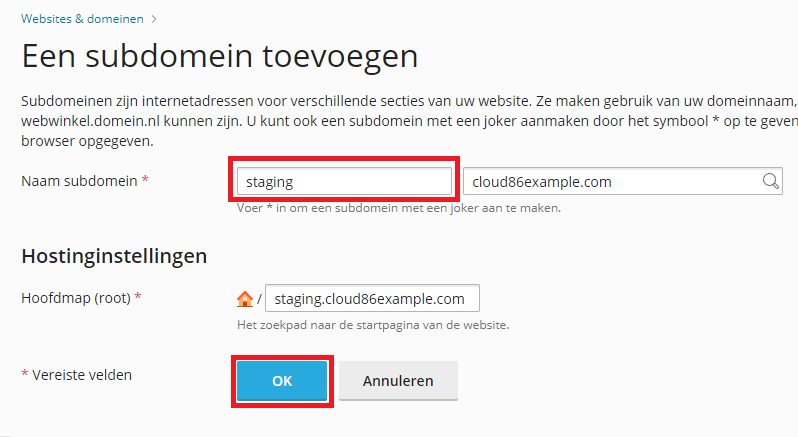Click red asterisk beside Naam subdomein
The width and height of the screenshot is (798, 437).
[x=145, y=179]
